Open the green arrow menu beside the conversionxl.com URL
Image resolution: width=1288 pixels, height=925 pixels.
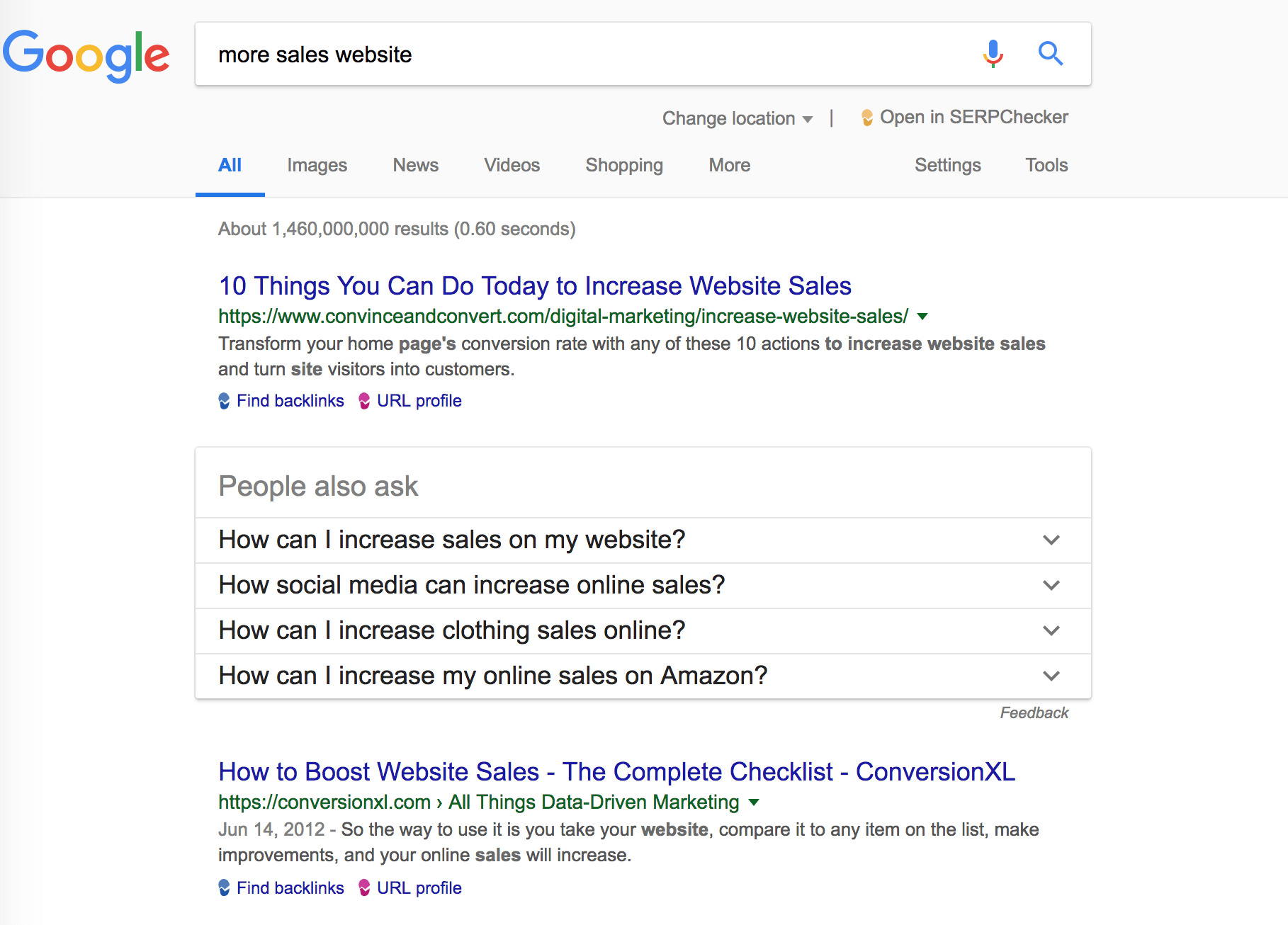tap(754, 802)
